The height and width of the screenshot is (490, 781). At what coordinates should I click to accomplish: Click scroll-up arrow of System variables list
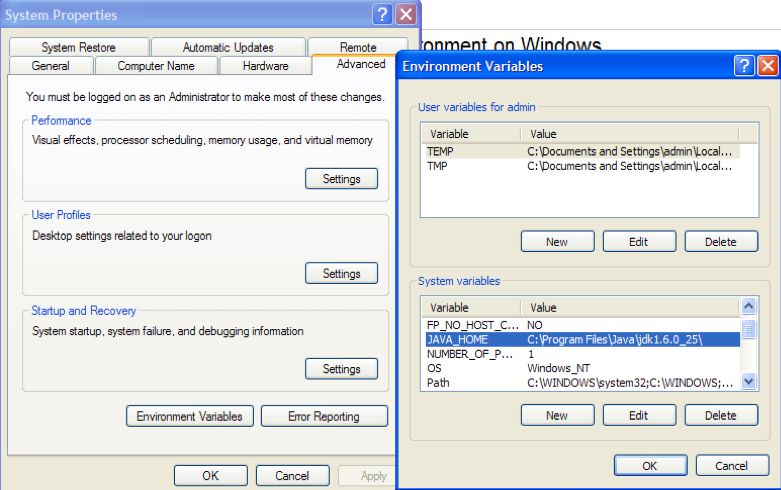tap(749, 306)
